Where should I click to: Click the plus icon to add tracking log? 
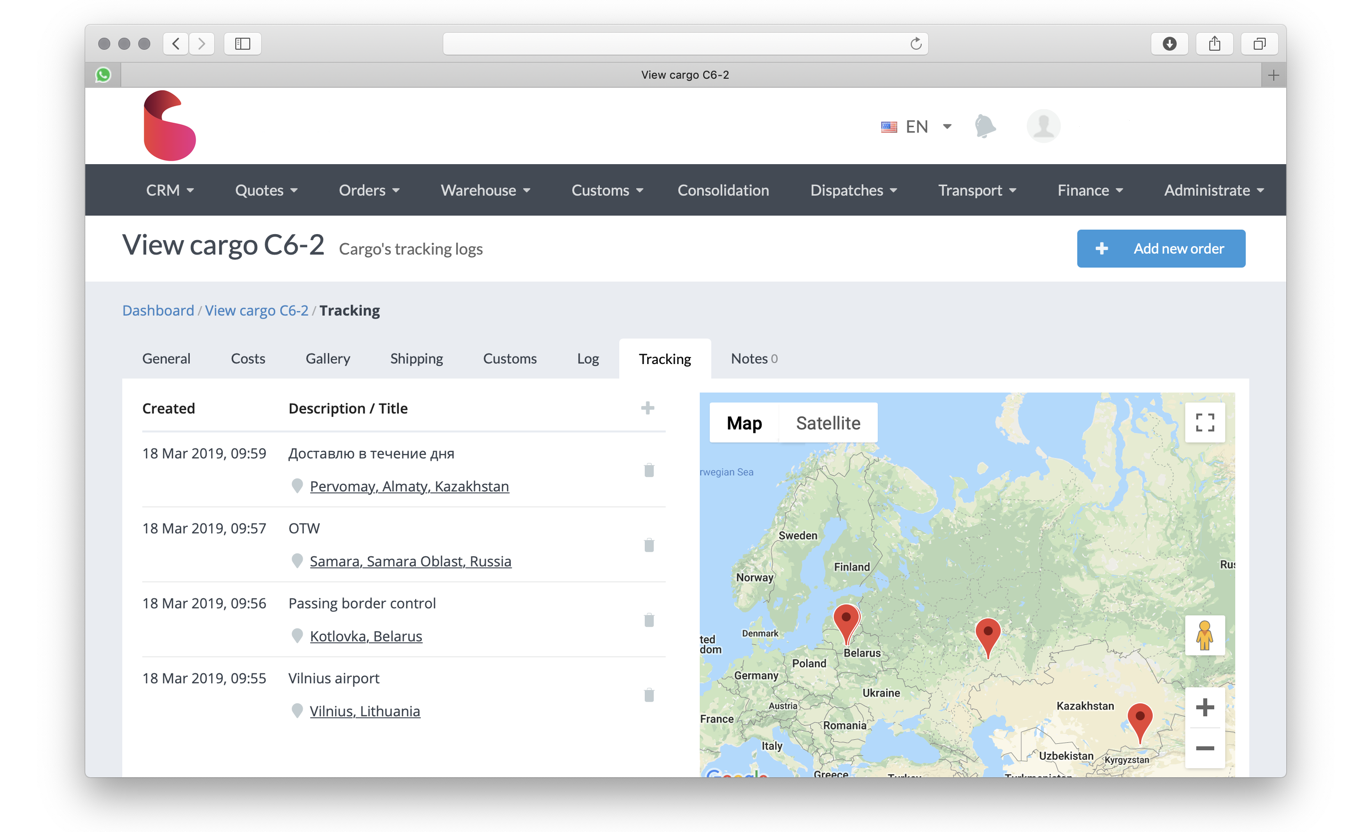pos(648,408)
